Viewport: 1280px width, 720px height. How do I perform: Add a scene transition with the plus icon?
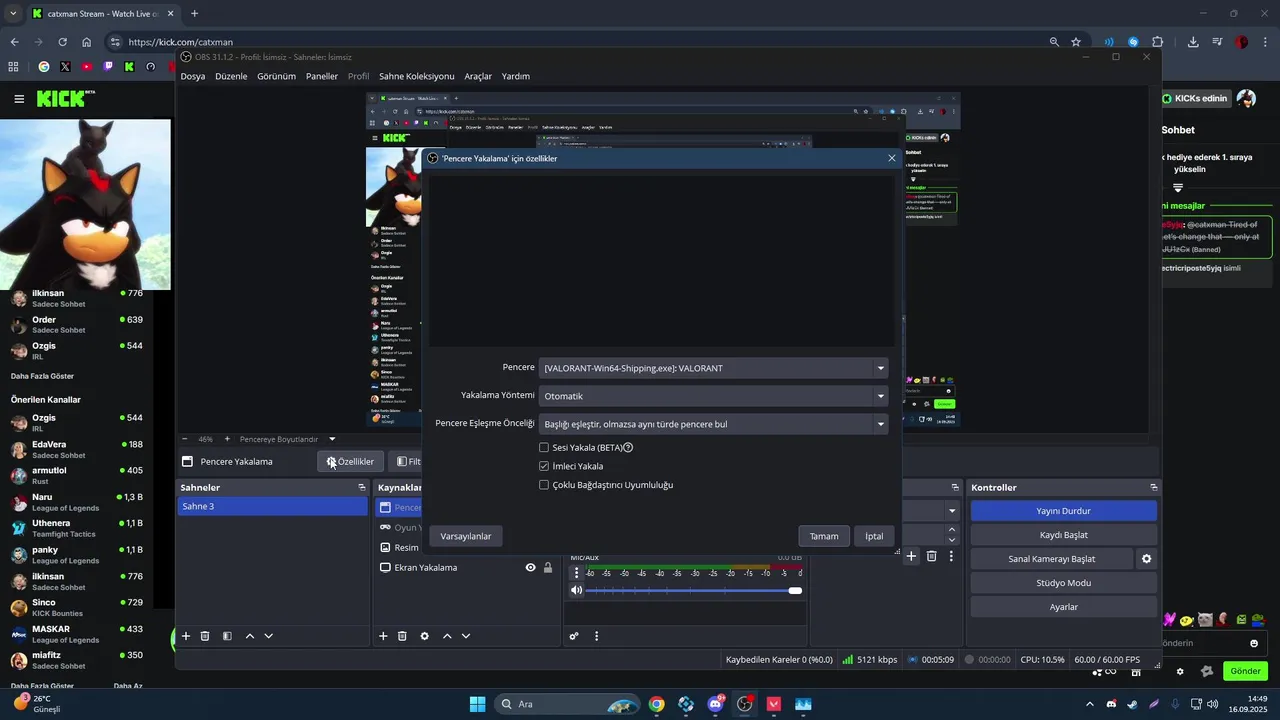tap(911, 556)
